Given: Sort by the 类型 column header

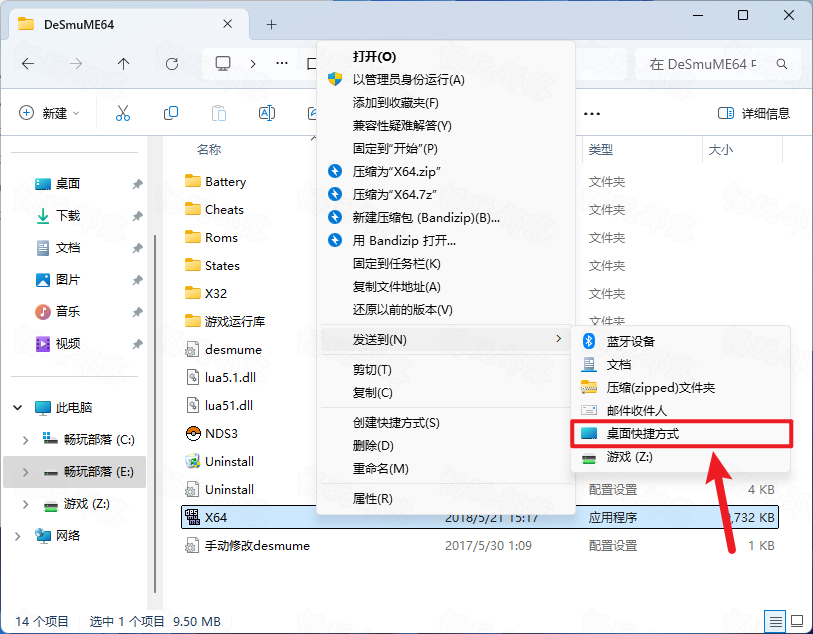Looking at the screenshot, I should 601,149.
